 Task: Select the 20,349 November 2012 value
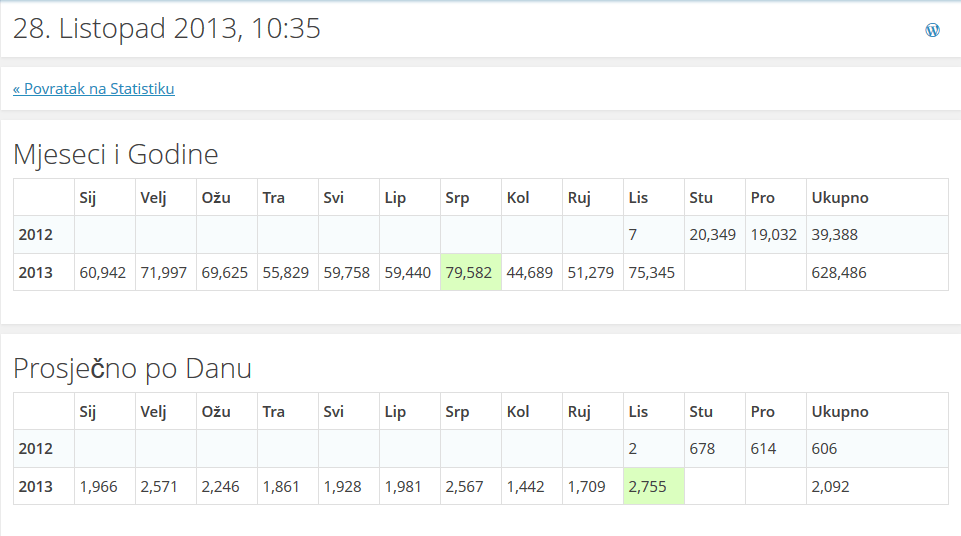point(713,235)
